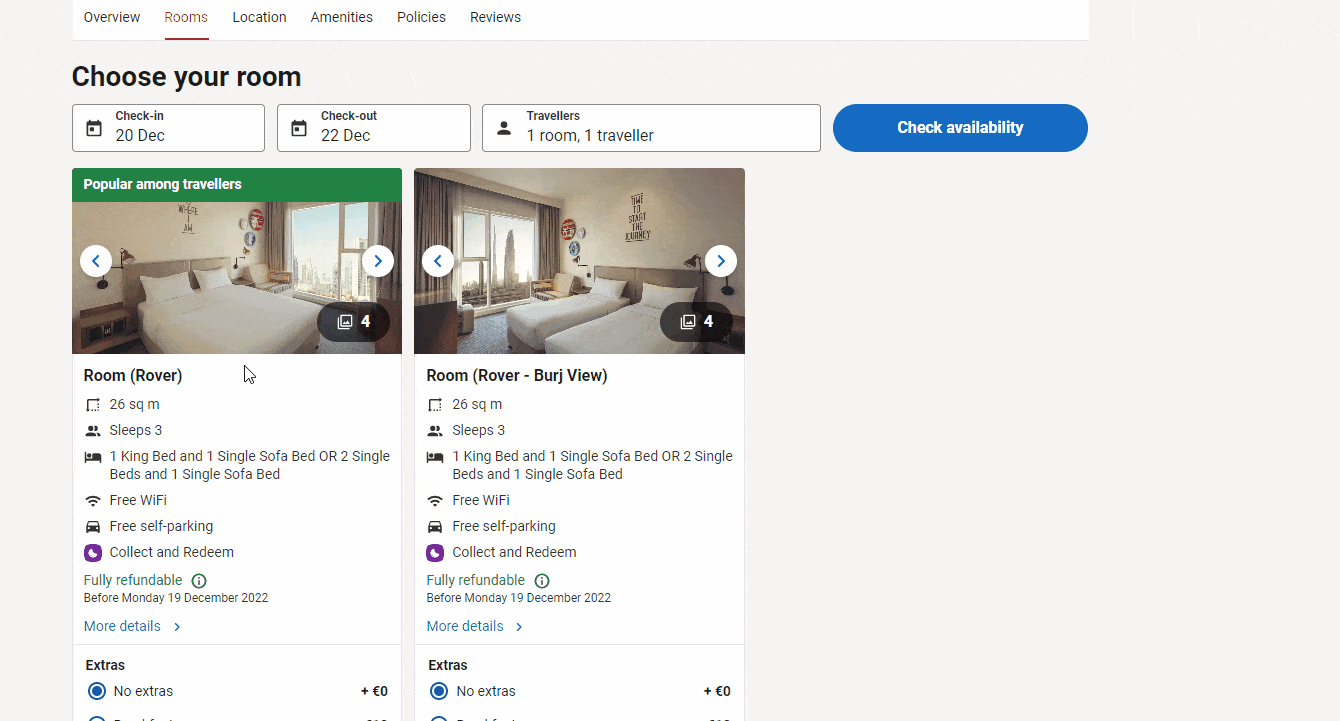The image size is (1340, 721).
Task: Open the four-photo gallery for Room (Rover)
Action: (x=353, y=322)
